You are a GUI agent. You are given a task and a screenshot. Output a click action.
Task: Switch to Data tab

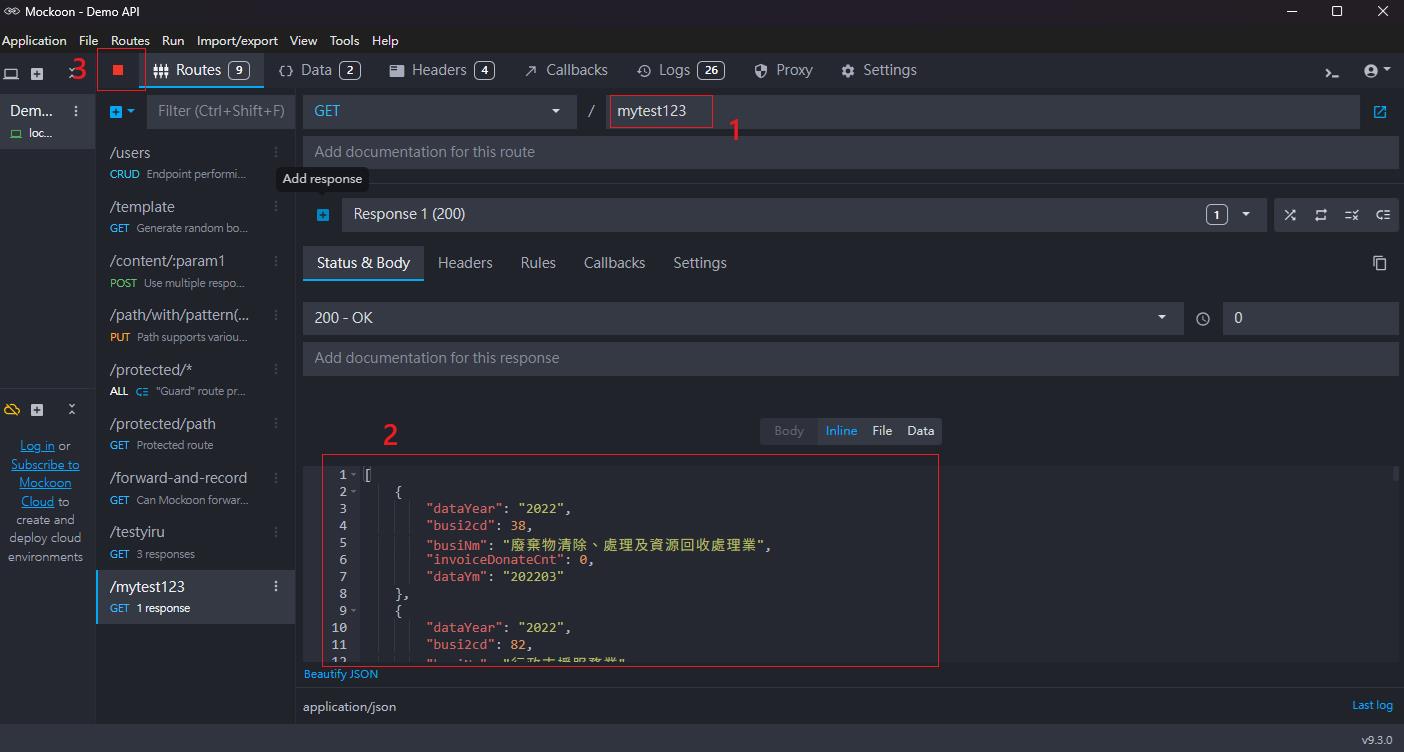[319, 70]
